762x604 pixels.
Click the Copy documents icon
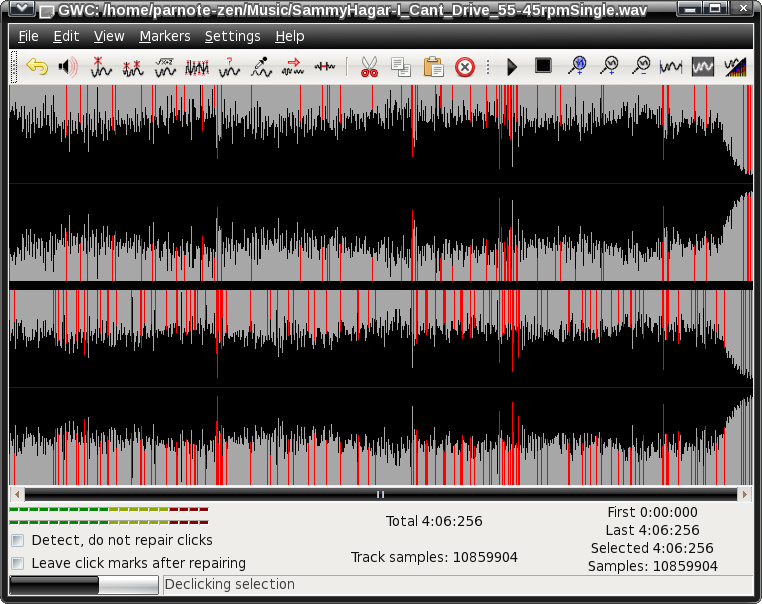point(401,67)
